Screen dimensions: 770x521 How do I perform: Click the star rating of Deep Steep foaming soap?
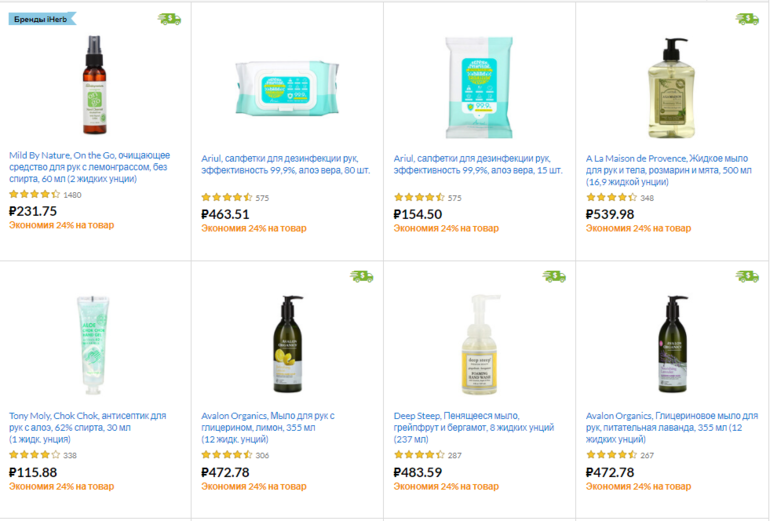pyautogui.click(x=419, y=455)
